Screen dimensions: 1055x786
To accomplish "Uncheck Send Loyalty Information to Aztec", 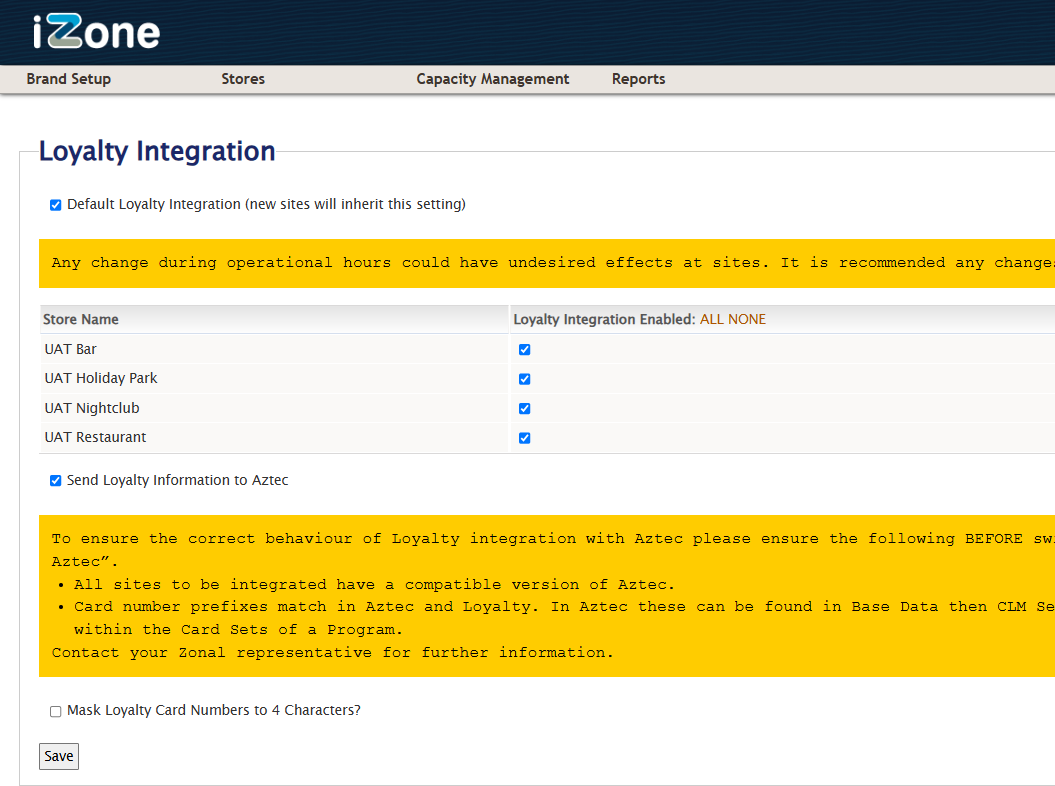I will [x=56, y=481].
